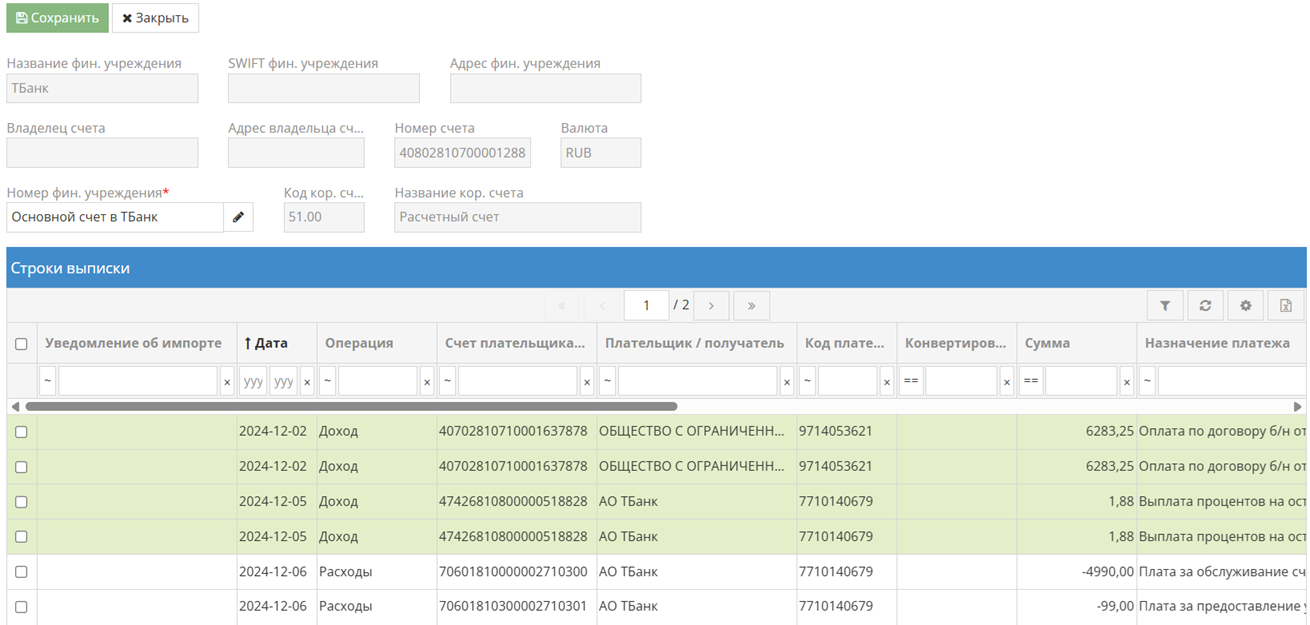Clear the Операция column filter
Viewport: 1310px width, 625px height.
point(427,381)
